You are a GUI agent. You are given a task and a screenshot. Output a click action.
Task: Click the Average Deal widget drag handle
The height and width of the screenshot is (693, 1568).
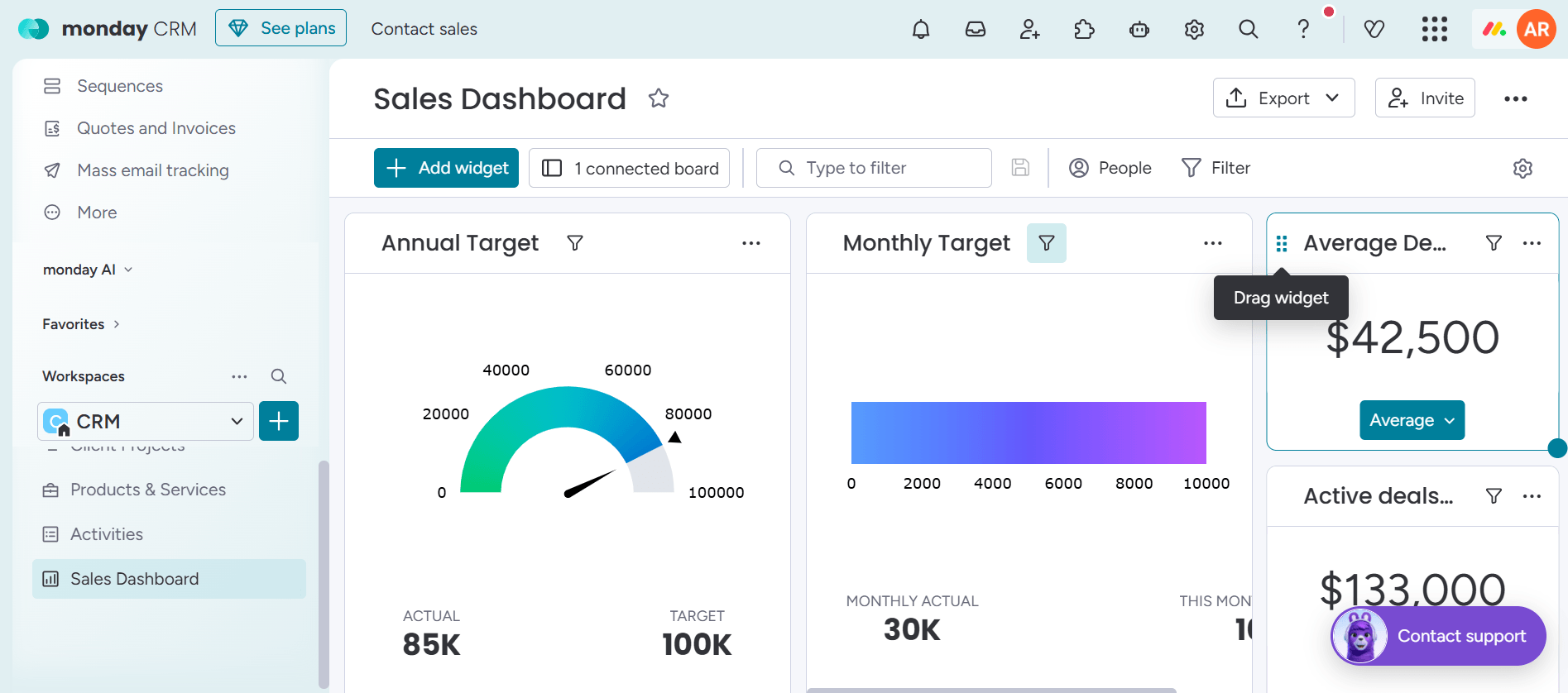pyautogui.click(x=1282, y=243)
